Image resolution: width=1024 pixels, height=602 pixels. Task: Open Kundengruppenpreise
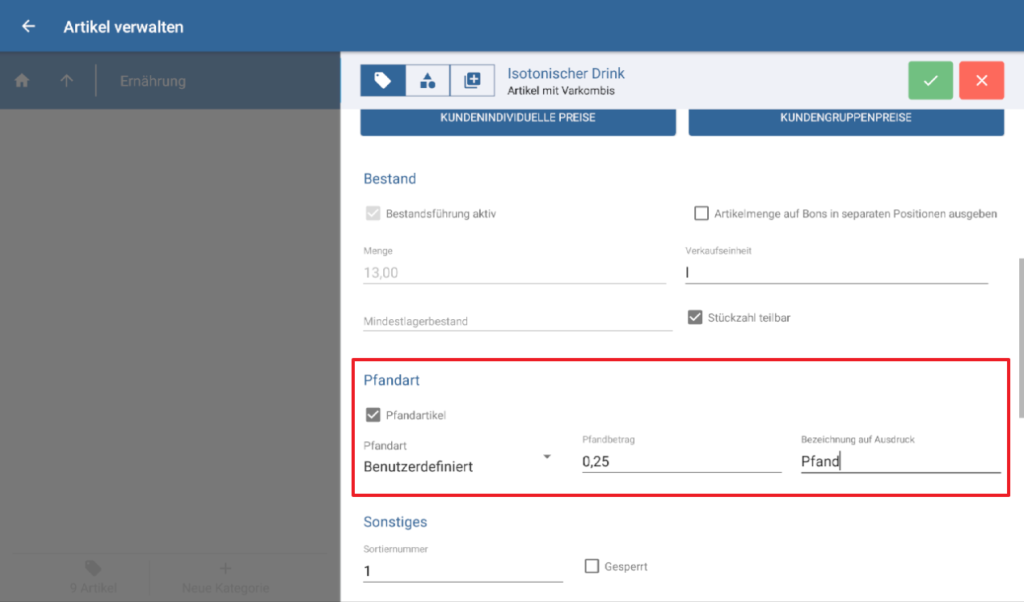click(846, 121)
